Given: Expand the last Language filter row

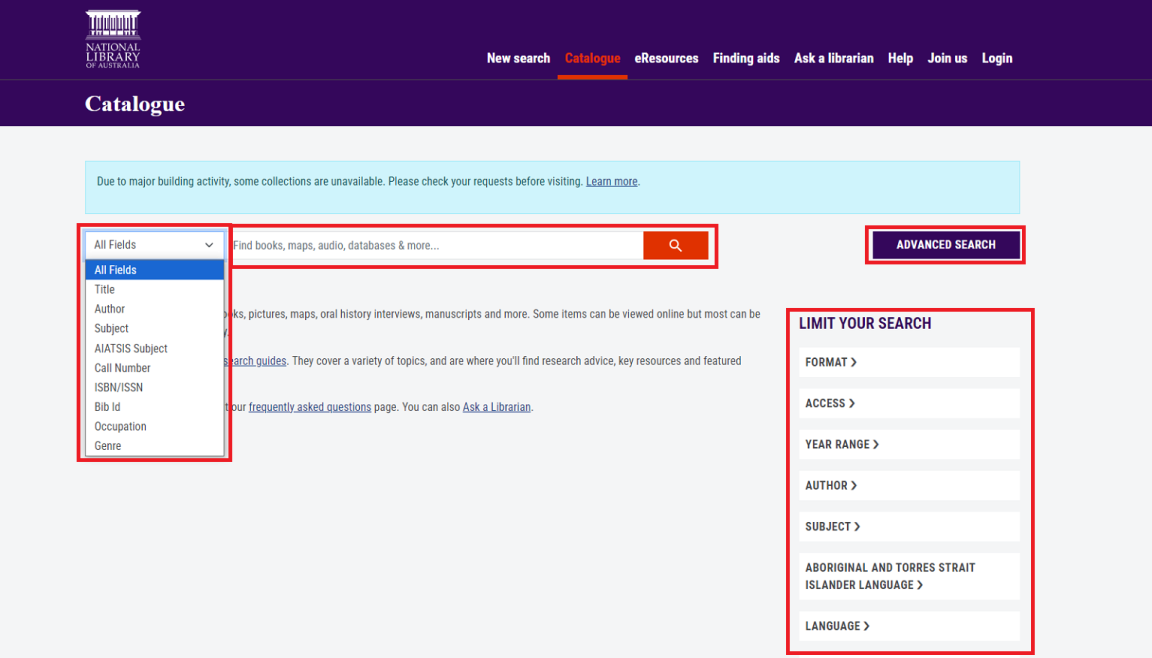Looking at the screenshot, I should tap(909, 626).
